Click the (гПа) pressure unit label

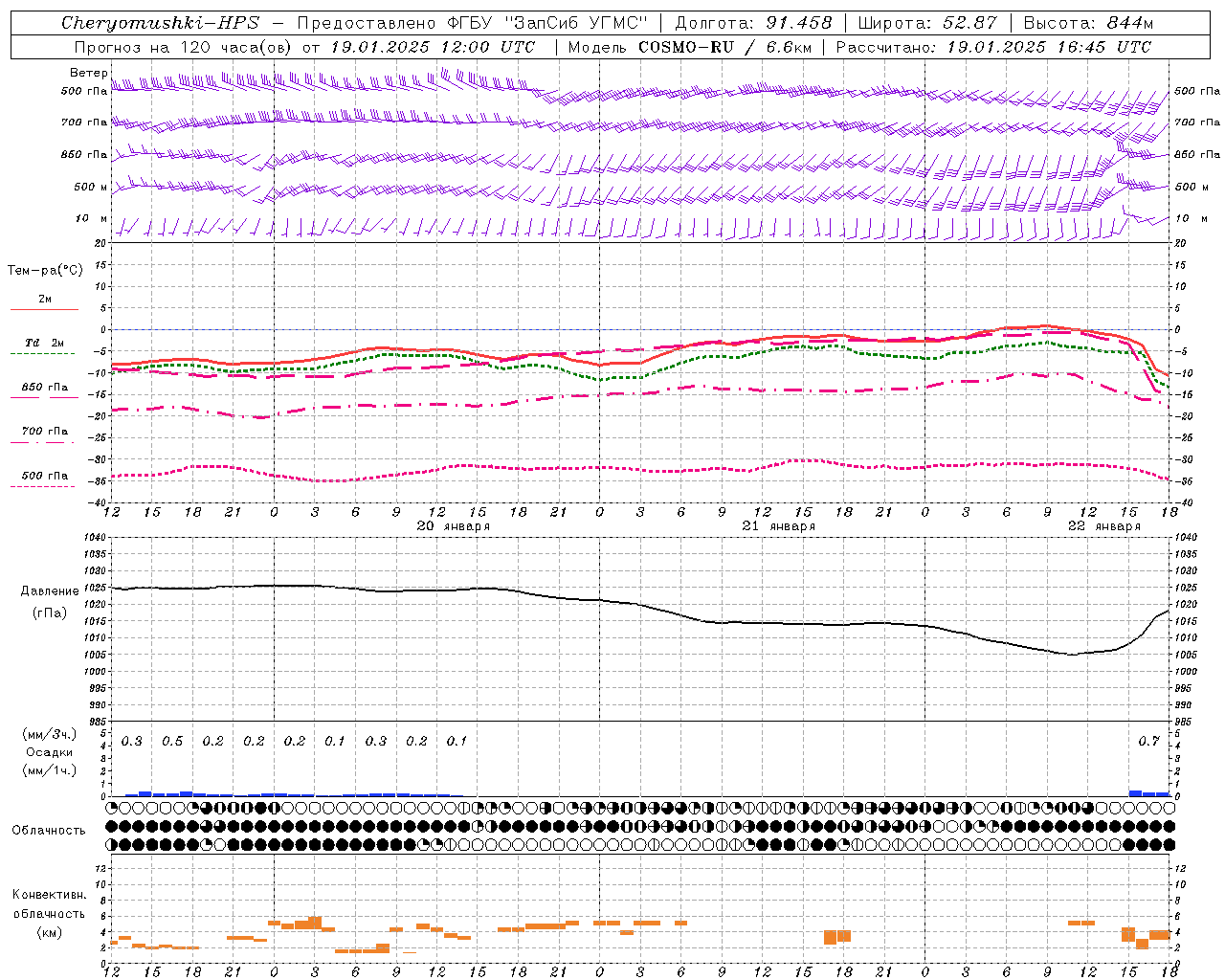(x=50, y=613)
